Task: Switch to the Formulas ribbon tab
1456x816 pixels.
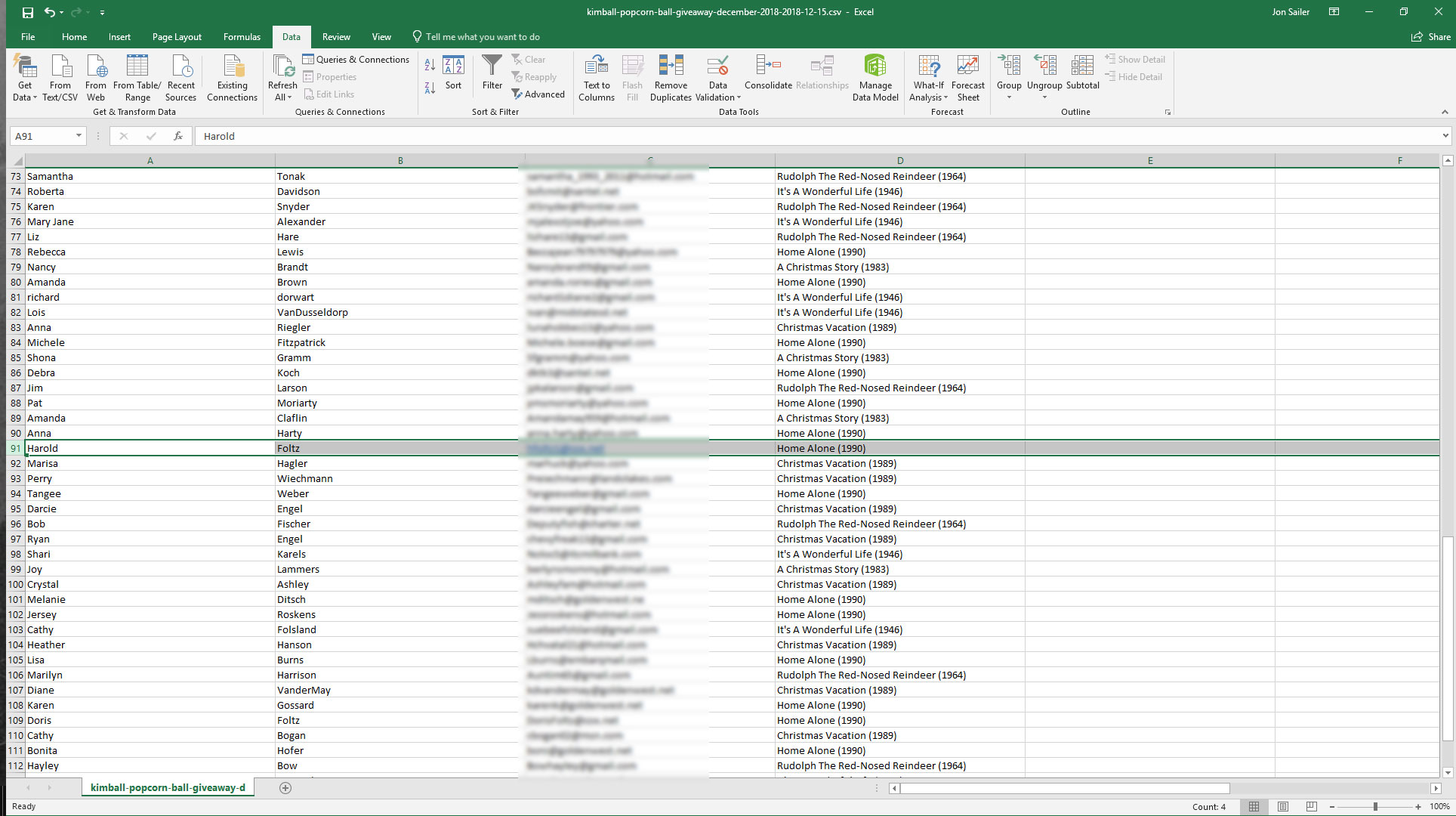Action: click(x=242, y=36)
